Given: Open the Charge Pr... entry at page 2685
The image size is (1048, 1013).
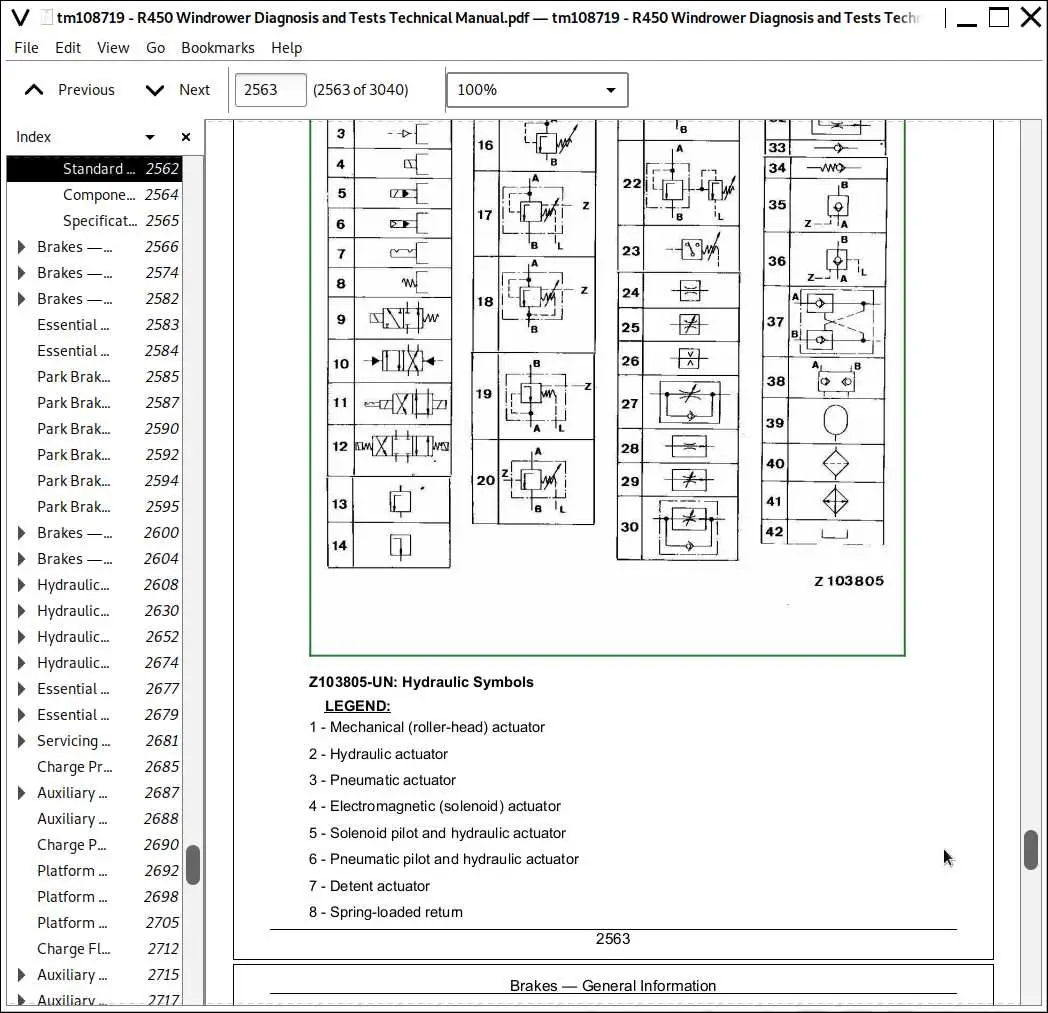Looking at the screenshot, I should (x=94, y=767).
